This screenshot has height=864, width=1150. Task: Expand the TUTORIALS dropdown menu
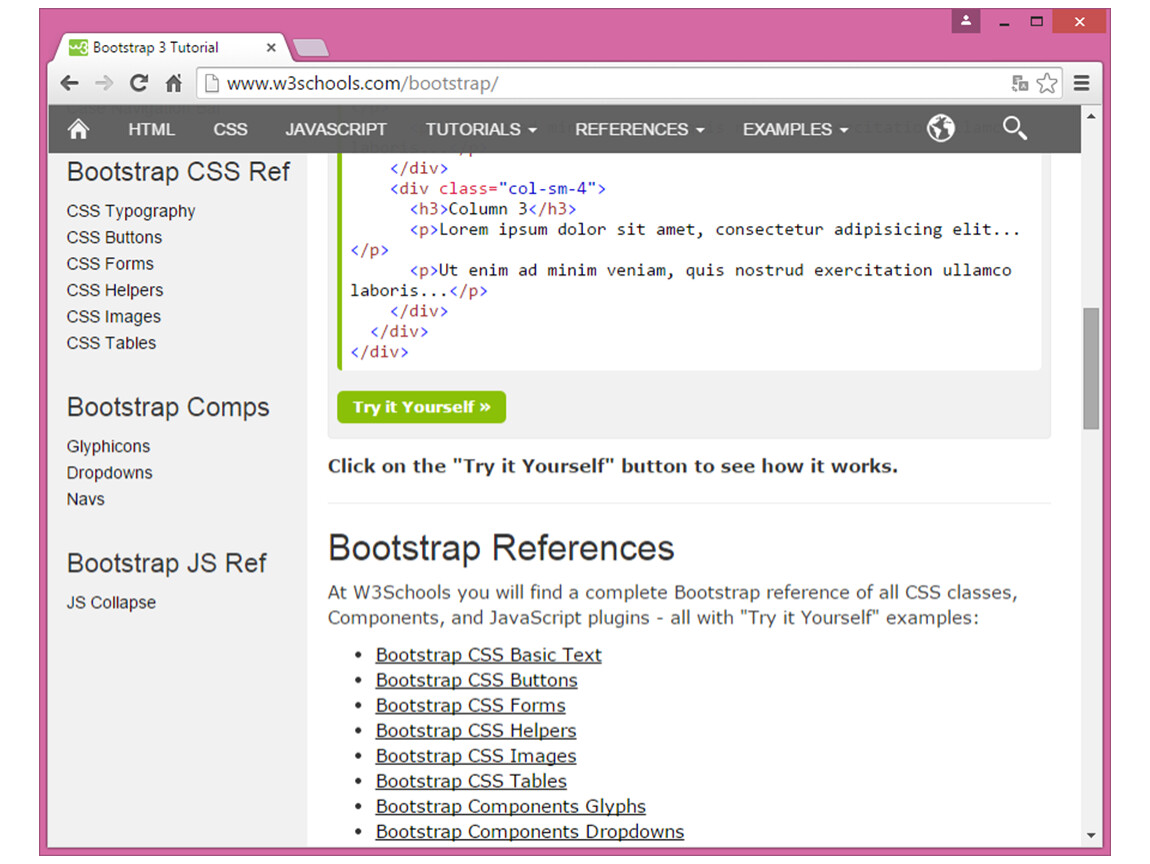(480, 129)
